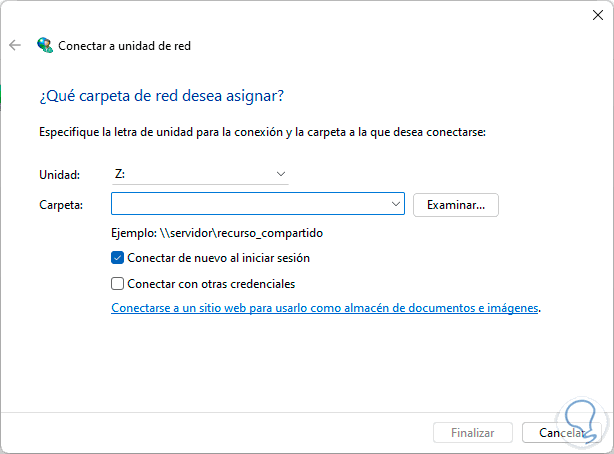This screenshot has height=454, width=614.
Task: Click the Cancelar button
Action: pos(561,433)
